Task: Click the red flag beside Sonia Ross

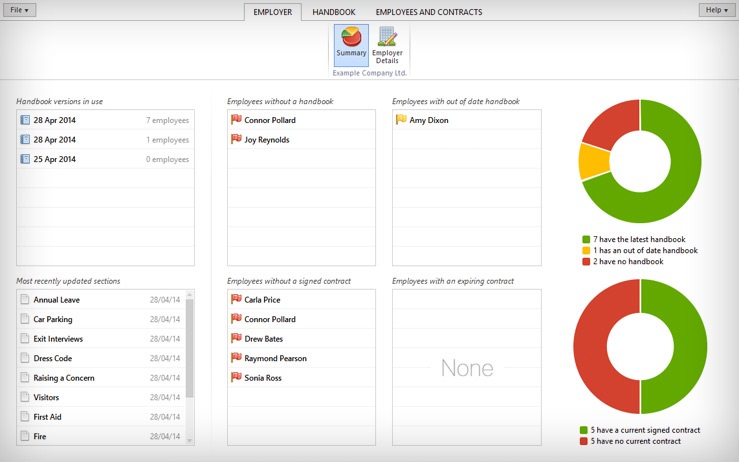Action: pos(236,377)
